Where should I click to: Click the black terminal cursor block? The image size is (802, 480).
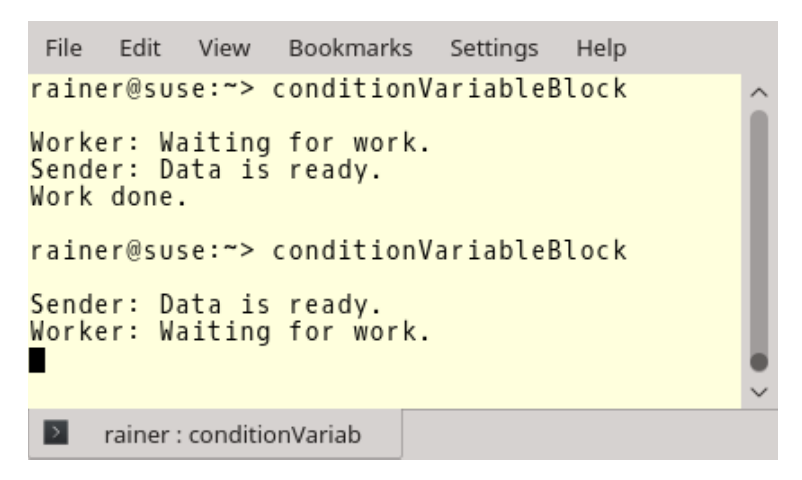37,360
